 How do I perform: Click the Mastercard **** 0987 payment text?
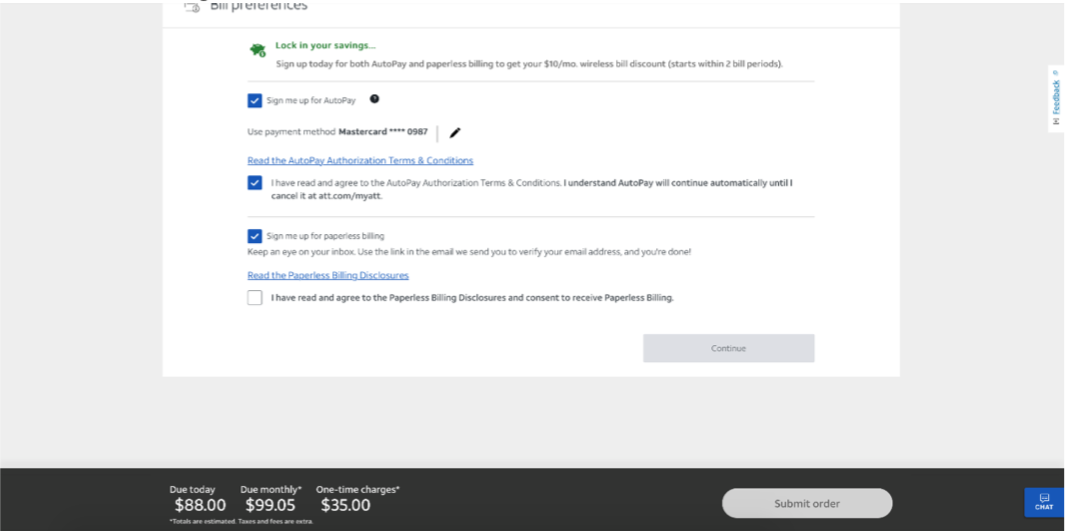click(x=383, y=132)
